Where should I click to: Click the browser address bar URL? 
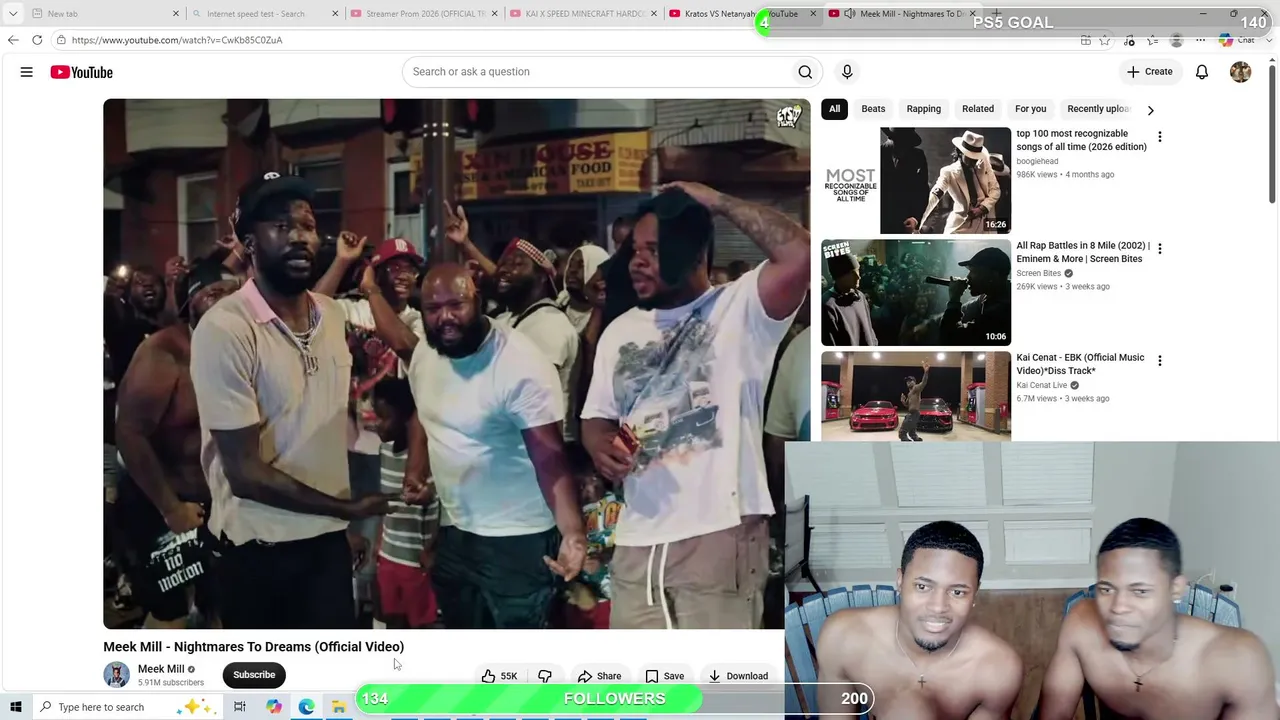pos(177,40)
